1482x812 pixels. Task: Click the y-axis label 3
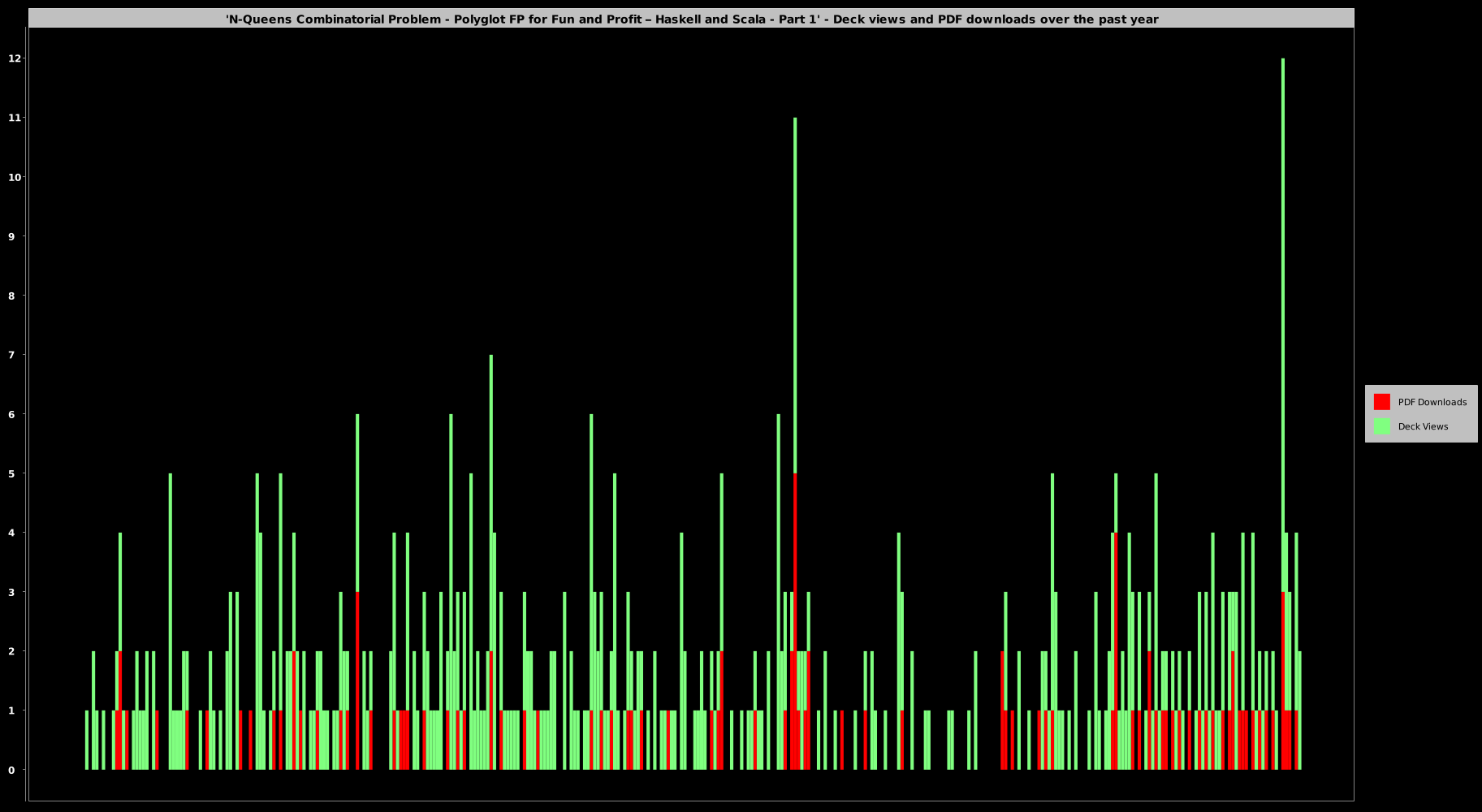pyautogui.click(x=11, y=592)
